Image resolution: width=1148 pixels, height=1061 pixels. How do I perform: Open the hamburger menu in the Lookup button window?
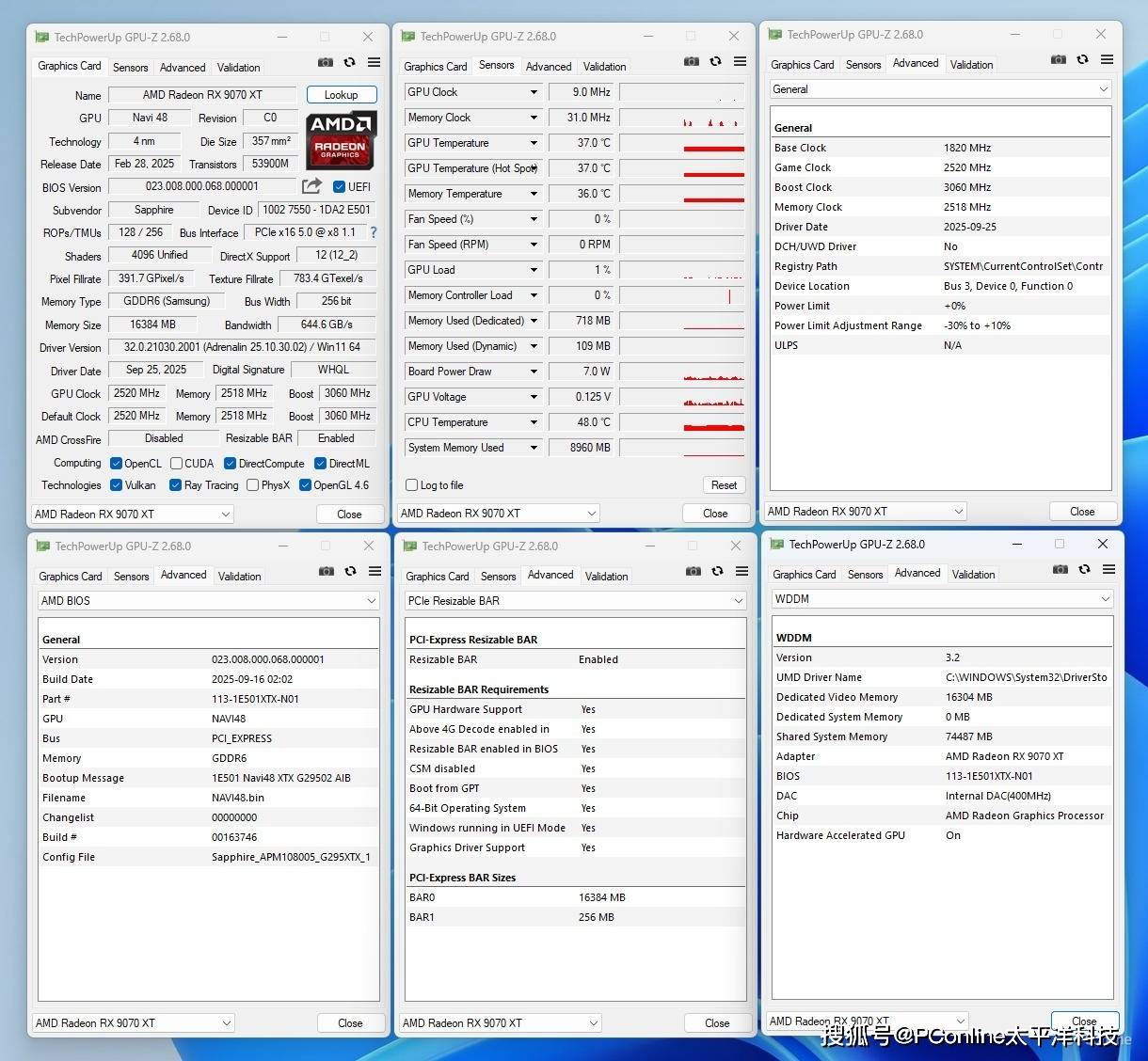coord(374,62)
